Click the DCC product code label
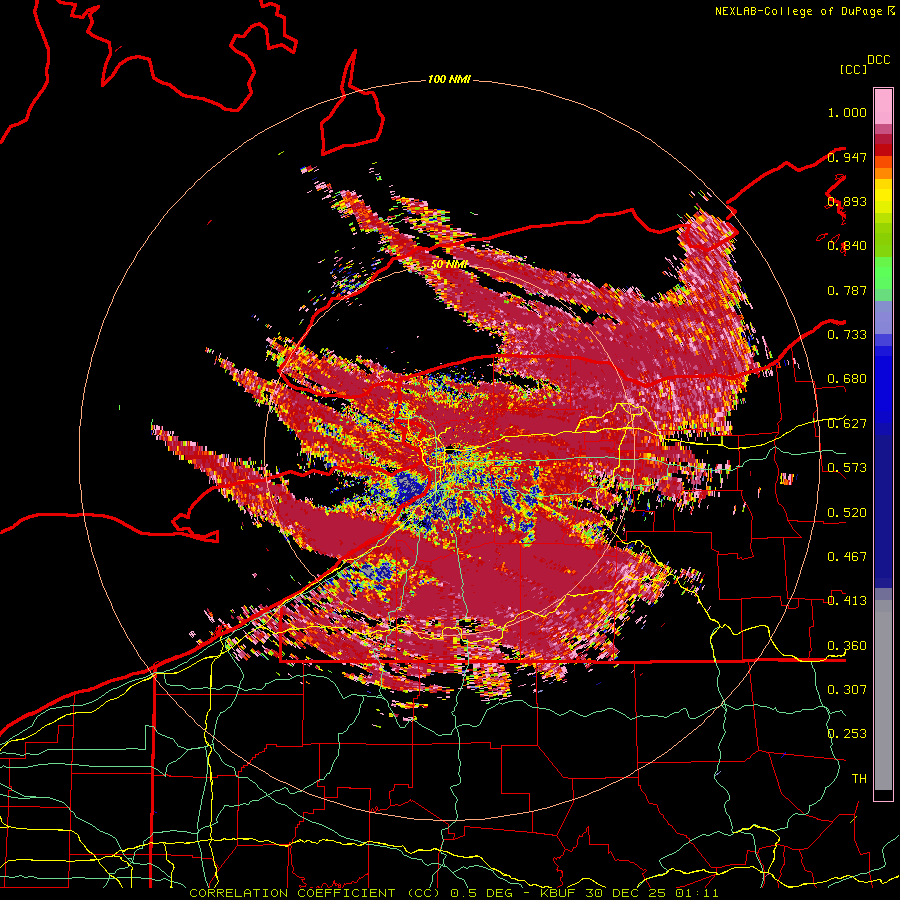 point(878,60)
